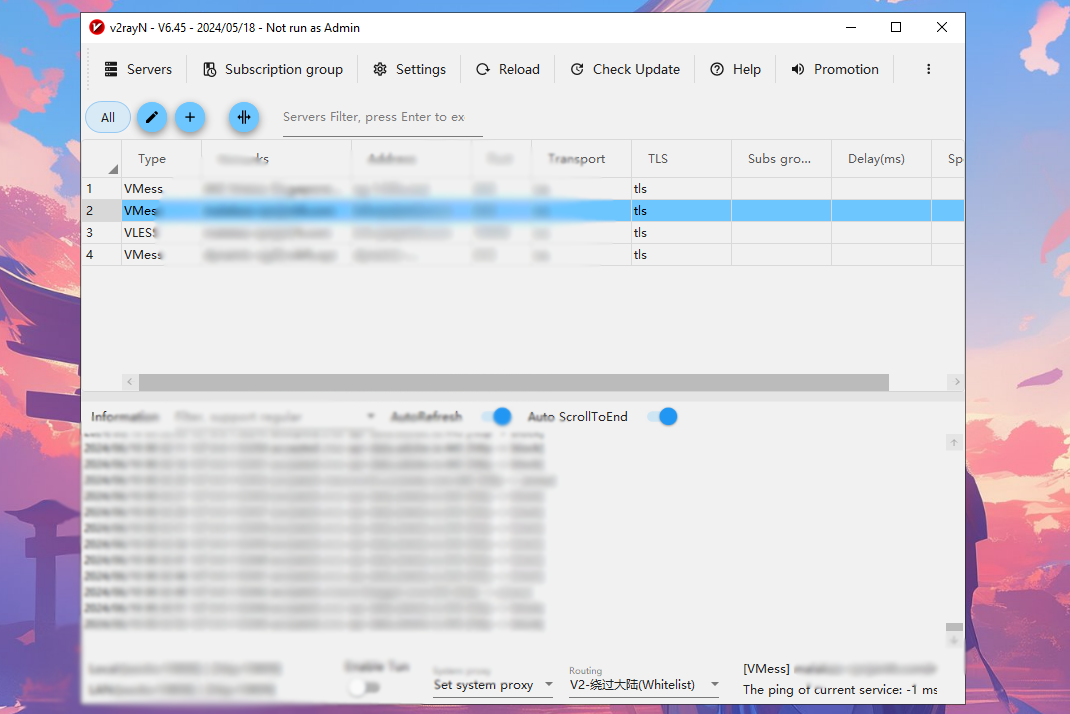Click the Servers list icon in toolbar
This screenshot has width=1070, height=714.
point(111,70)
